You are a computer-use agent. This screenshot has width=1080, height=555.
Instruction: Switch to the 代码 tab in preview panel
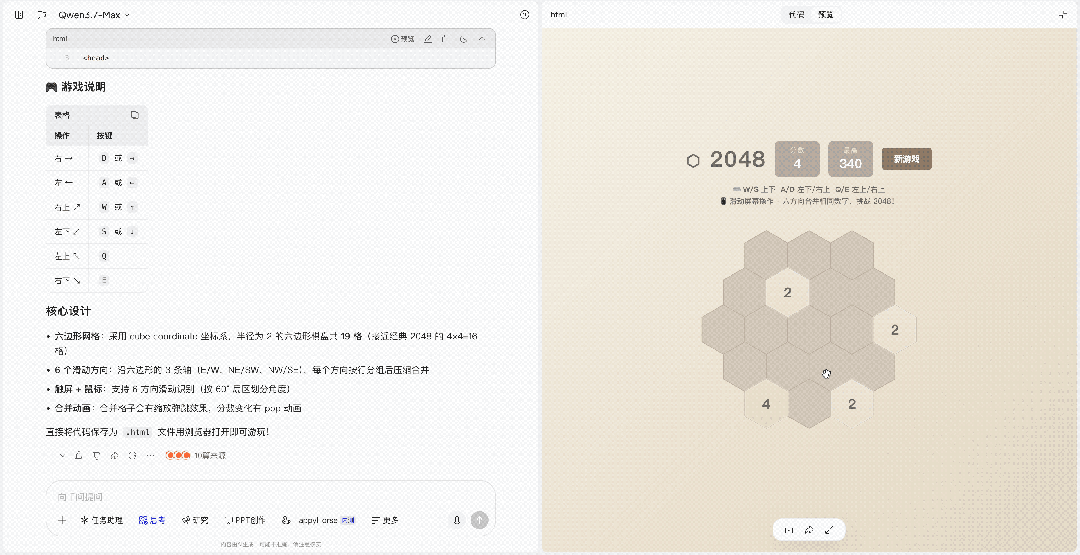(x=796, y=14)
